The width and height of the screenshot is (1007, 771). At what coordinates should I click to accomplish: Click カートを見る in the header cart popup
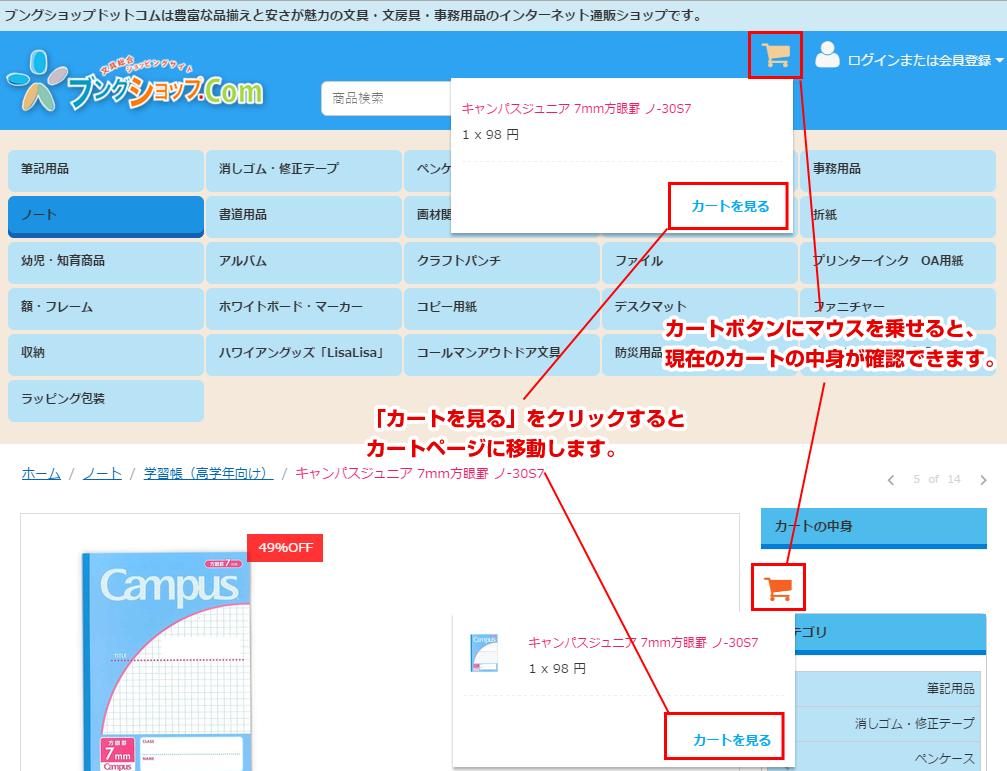730,206
